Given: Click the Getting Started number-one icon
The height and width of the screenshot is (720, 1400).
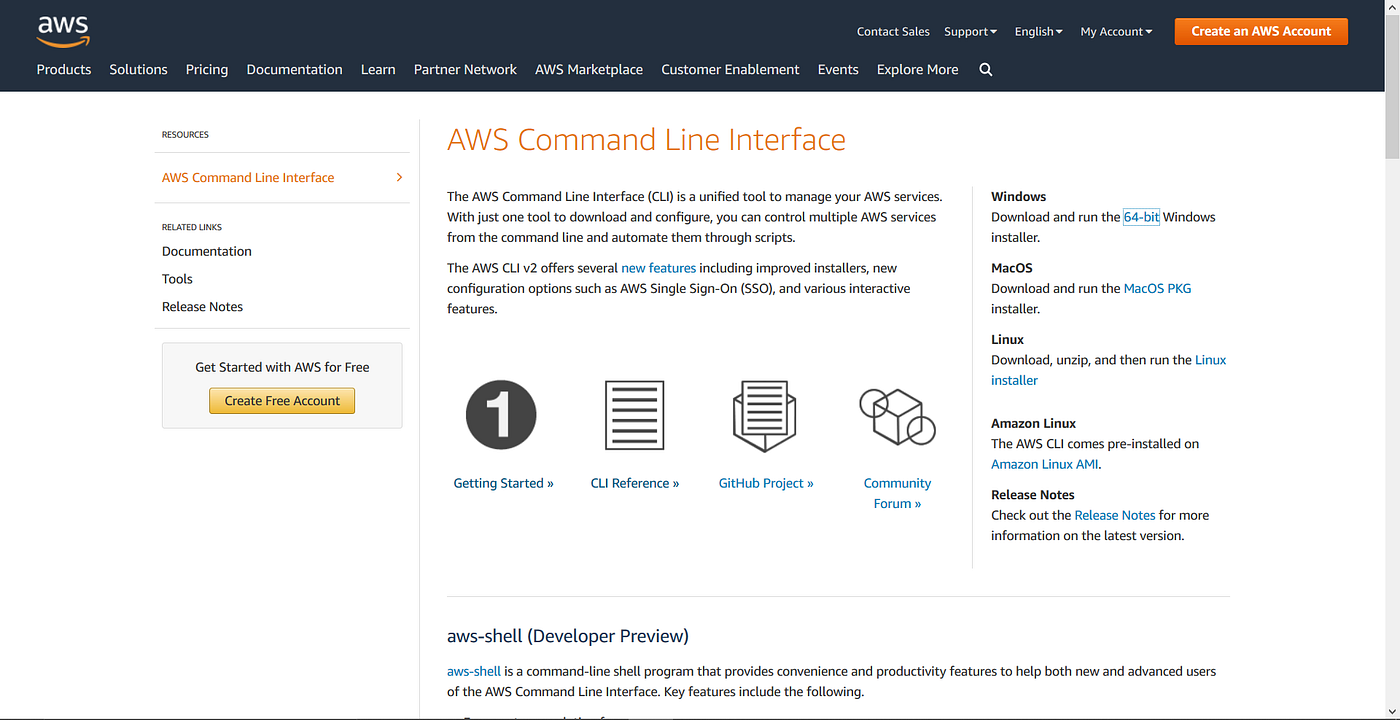Looking at the screenshot, I should (x=501, y=414).
